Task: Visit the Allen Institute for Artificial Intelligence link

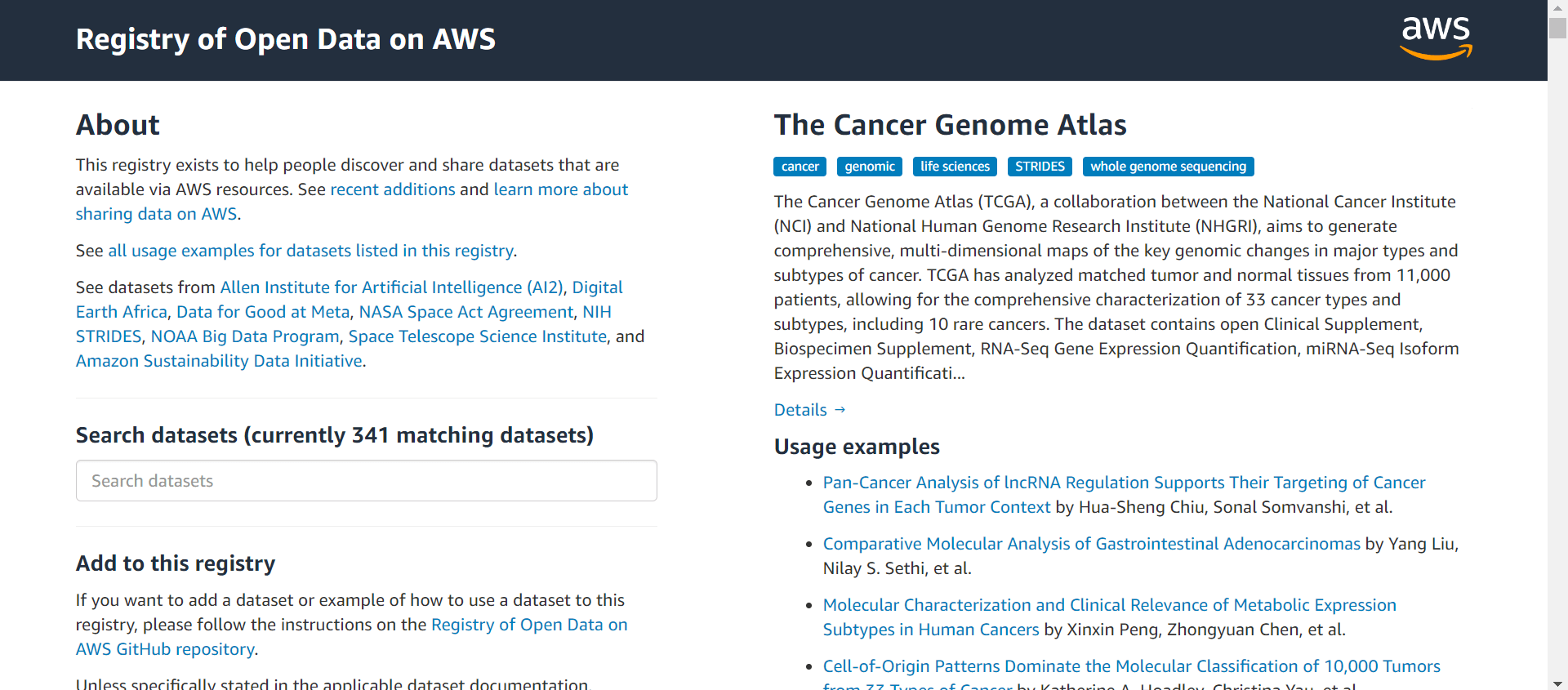Action: (x=391, y=287)
